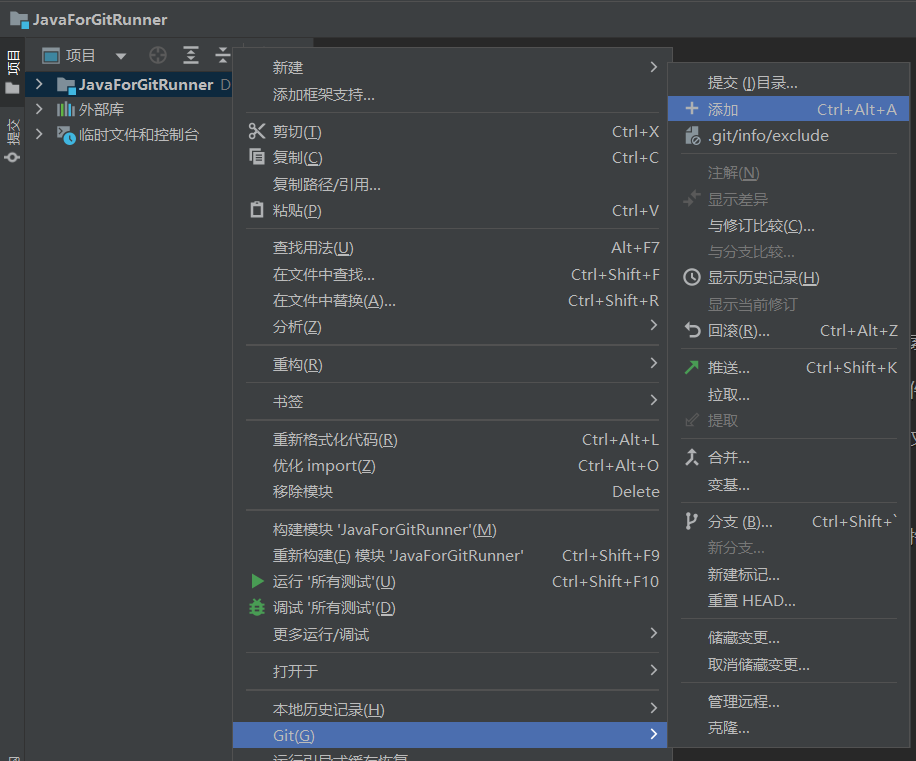Image resolution: width=916 pixels, height=761 pixels.
Task: Open the 项目 view dropdown arrow
Action: [x=121, y=56]
